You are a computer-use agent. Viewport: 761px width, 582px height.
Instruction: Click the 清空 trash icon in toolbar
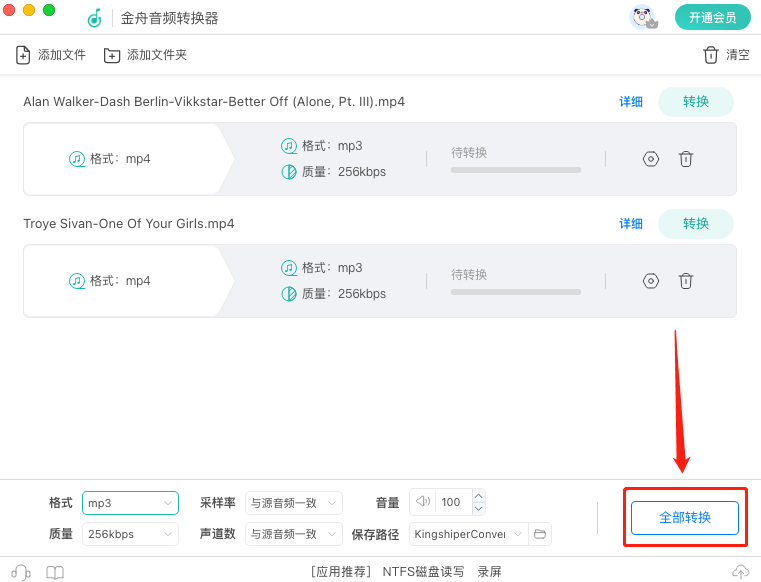[711, 55]
